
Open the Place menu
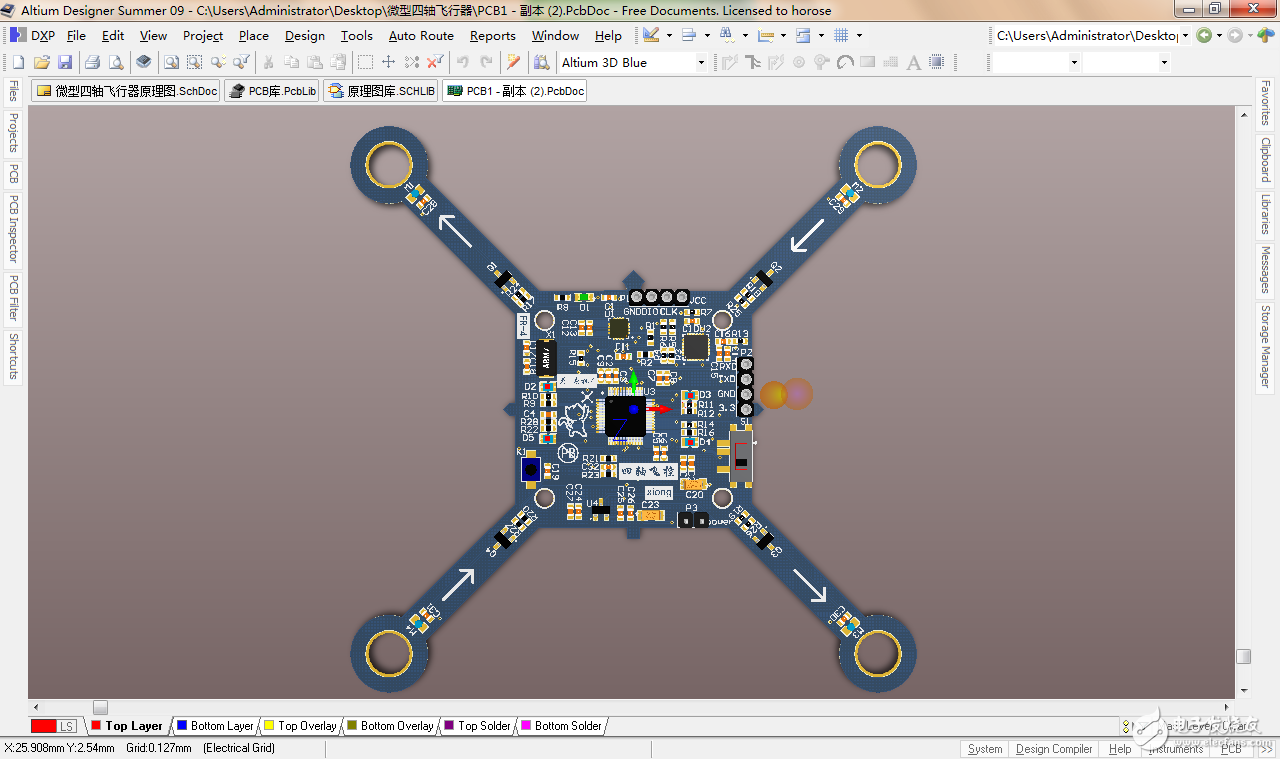click(253, 35)
